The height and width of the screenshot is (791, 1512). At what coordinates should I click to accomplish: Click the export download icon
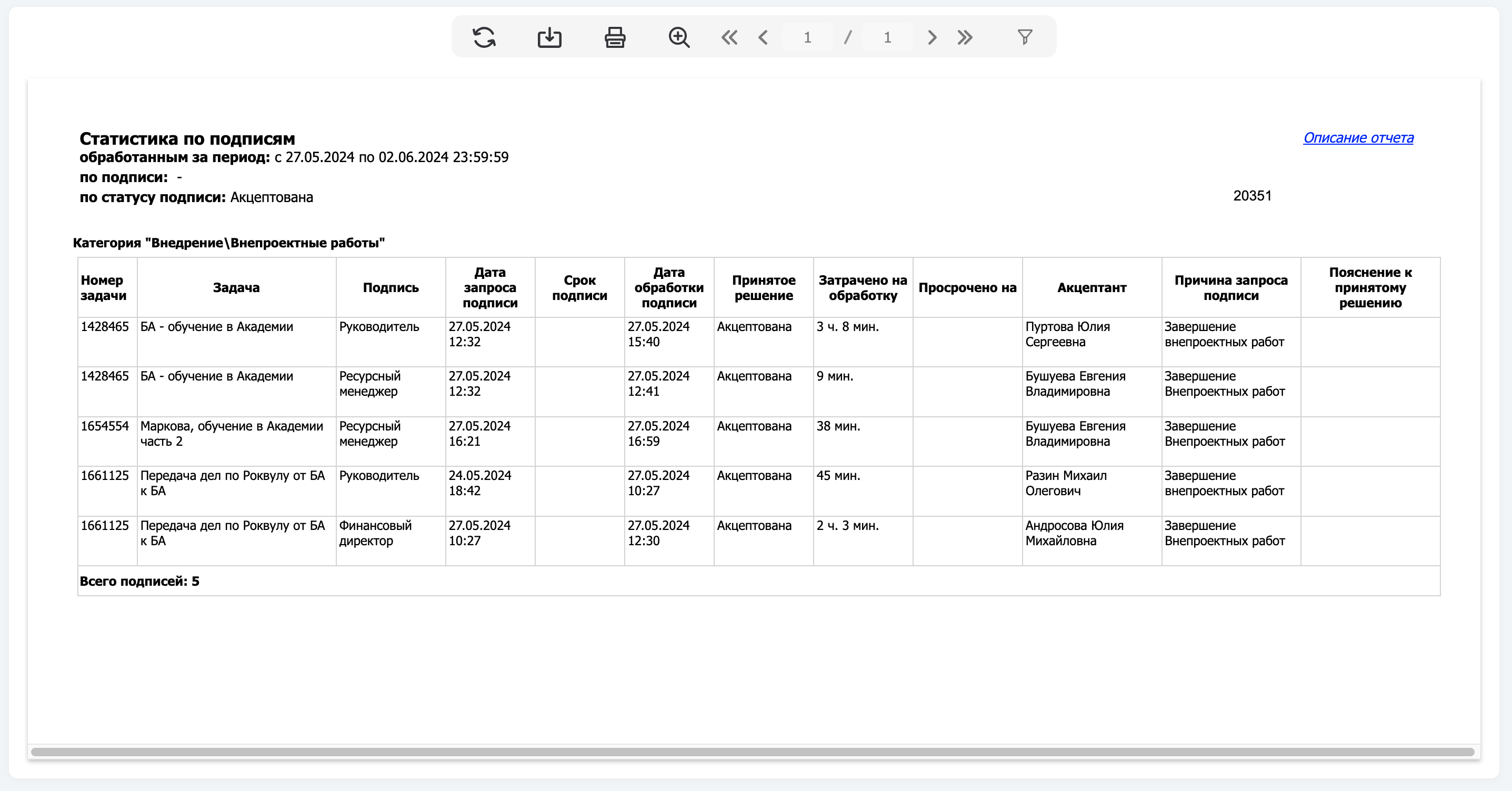click(549, 37)
